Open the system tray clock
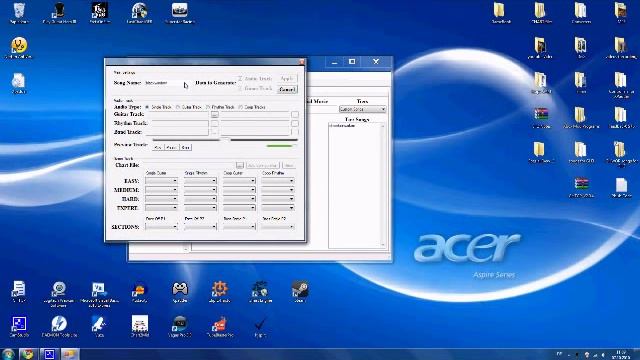 [x=622, y=354]
